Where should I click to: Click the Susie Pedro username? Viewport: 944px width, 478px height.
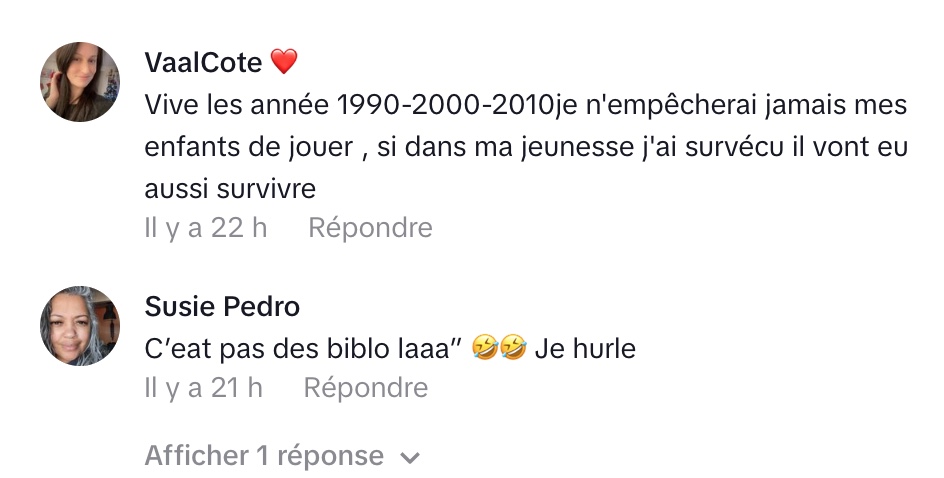(222, 306)
